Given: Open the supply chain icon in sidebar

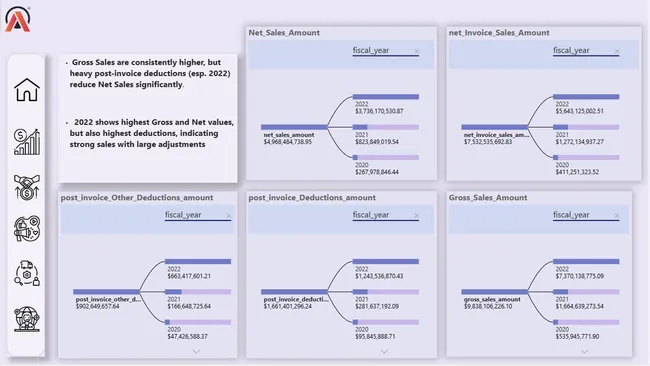Looking at the screenshot, I should (27, 273).
